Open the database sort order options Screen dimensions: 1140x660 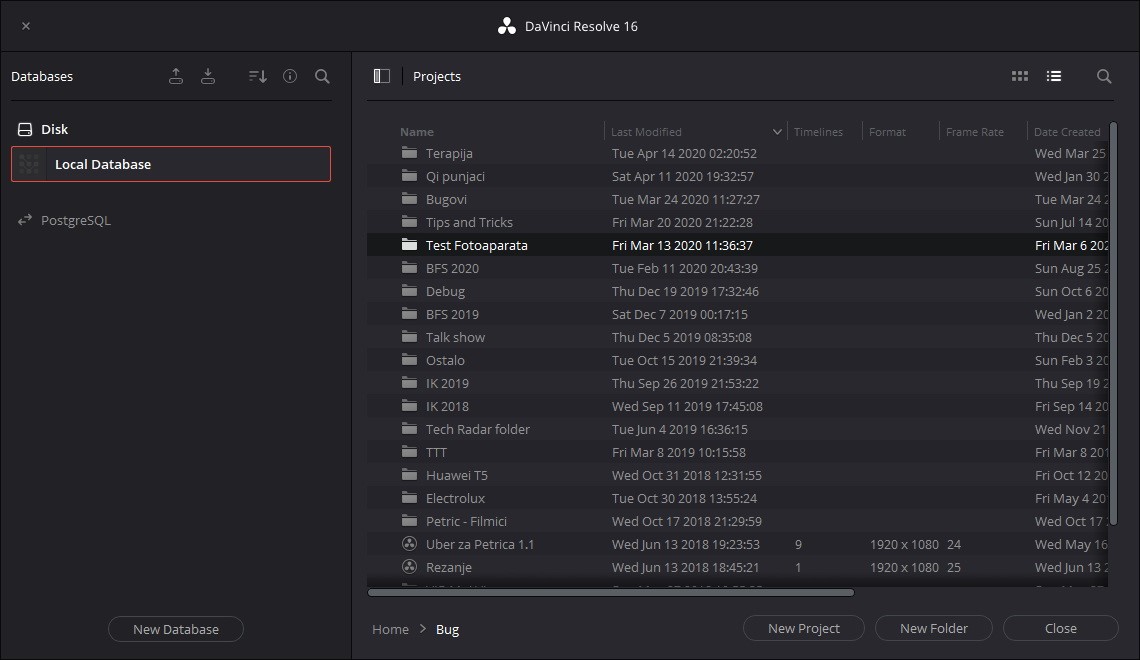coord(257,76)
